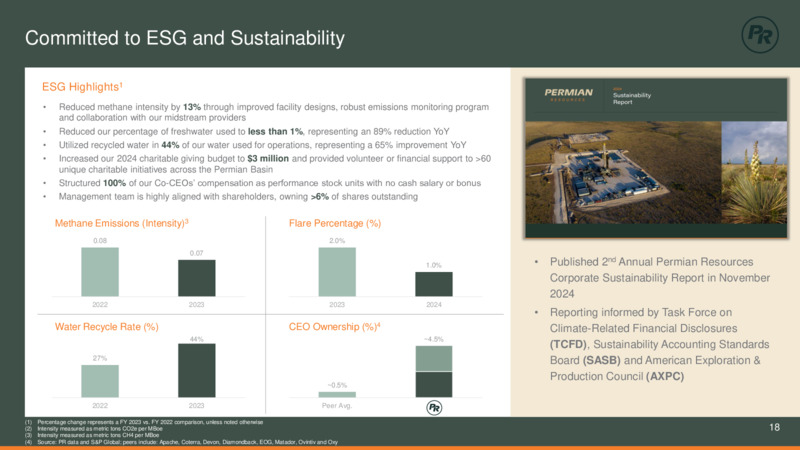Click the PR logo under CEO Ownership chart
The height and width of the screenshot is (450, 800).
[x=434, y=408]
